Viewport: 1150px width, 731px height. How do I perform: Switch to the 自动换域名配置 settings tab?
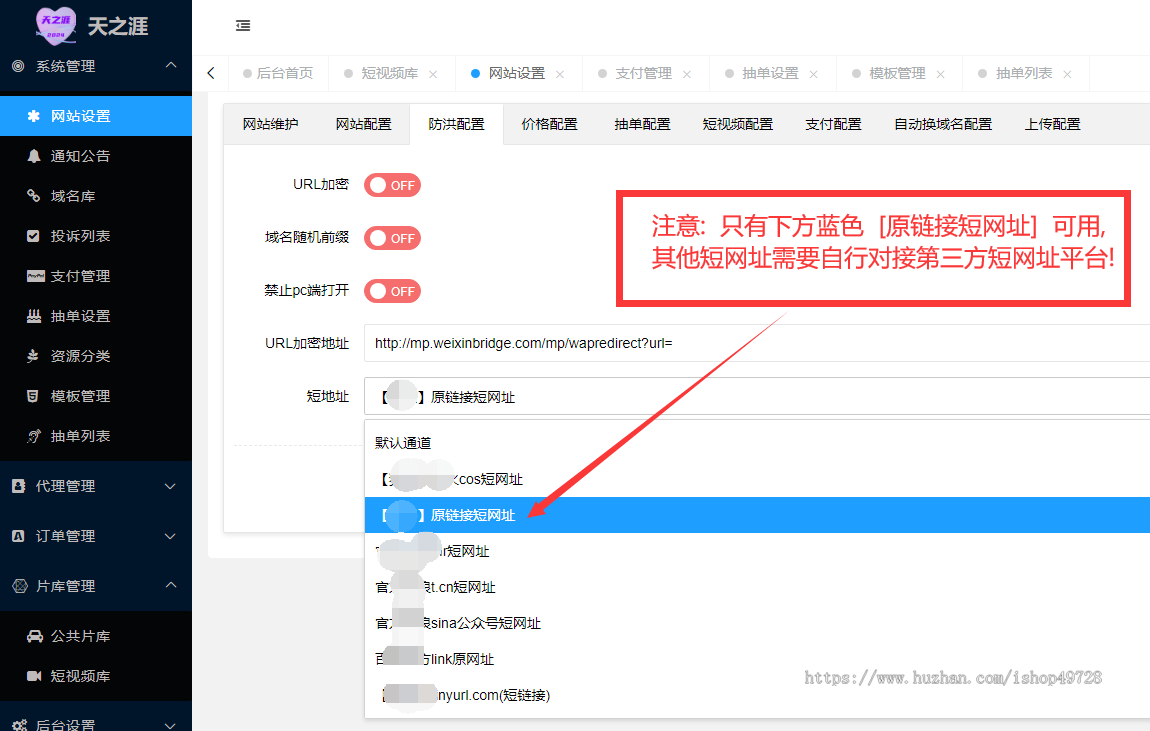click(x=942, y=124)
